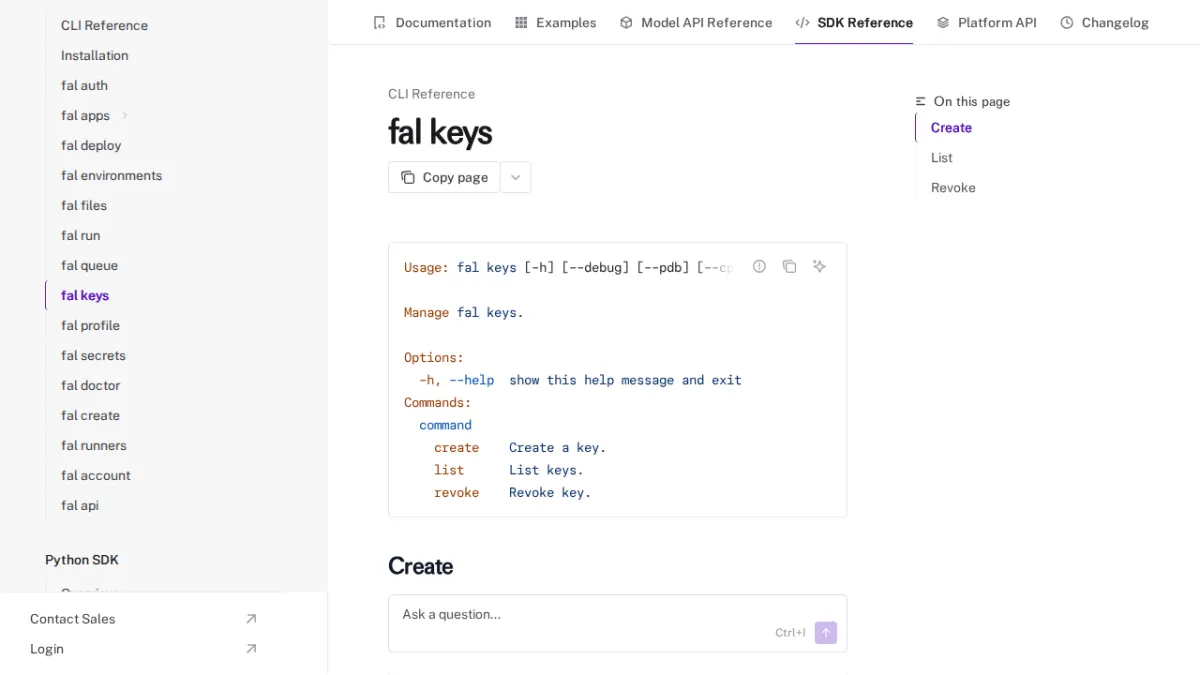This screenshot has height=675, width=1200.
Task: Open the Platform API tab
Action: point(986,22)
